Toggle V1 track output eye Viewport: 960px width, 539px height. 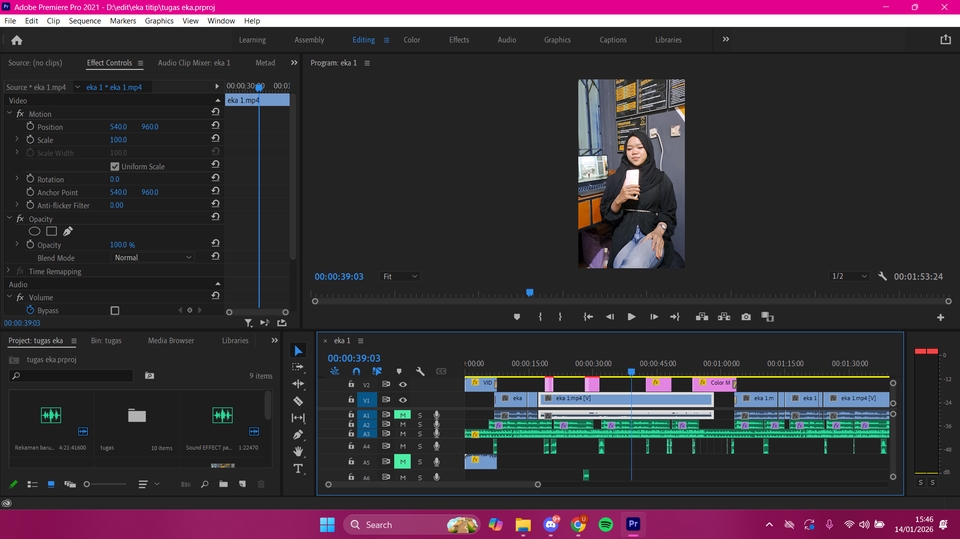(403, 400)
